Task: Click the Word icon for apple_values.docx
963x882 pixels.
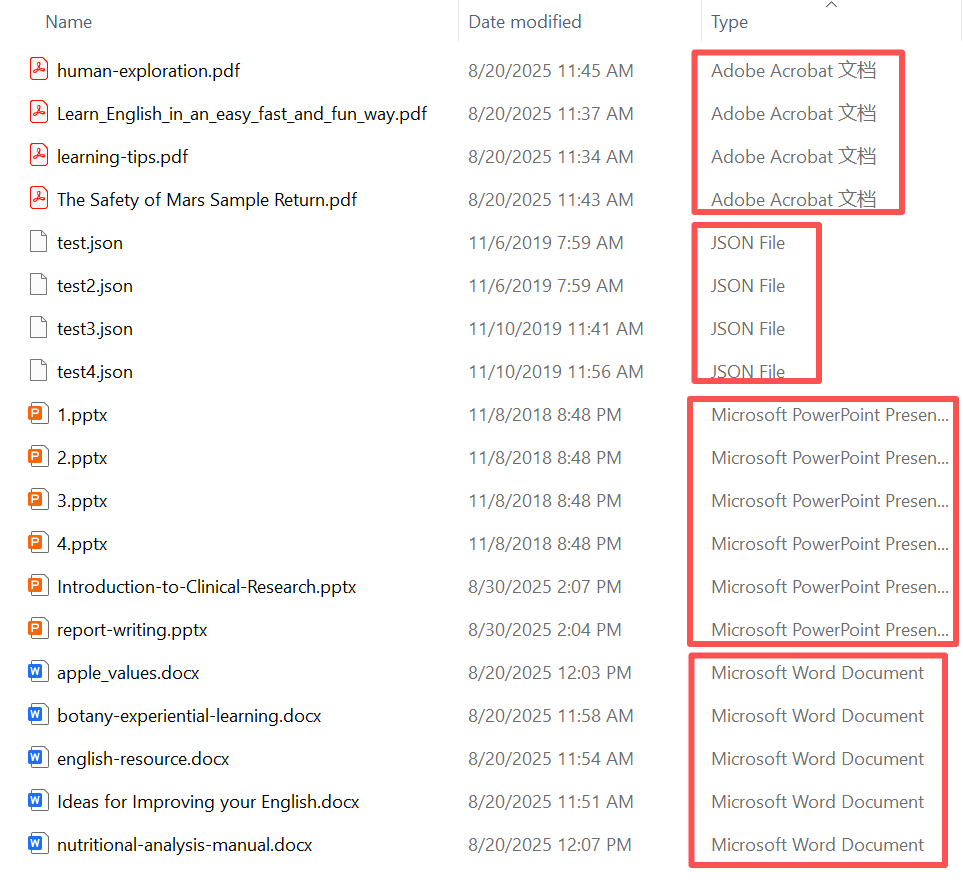Action: [x=38, y=671]
